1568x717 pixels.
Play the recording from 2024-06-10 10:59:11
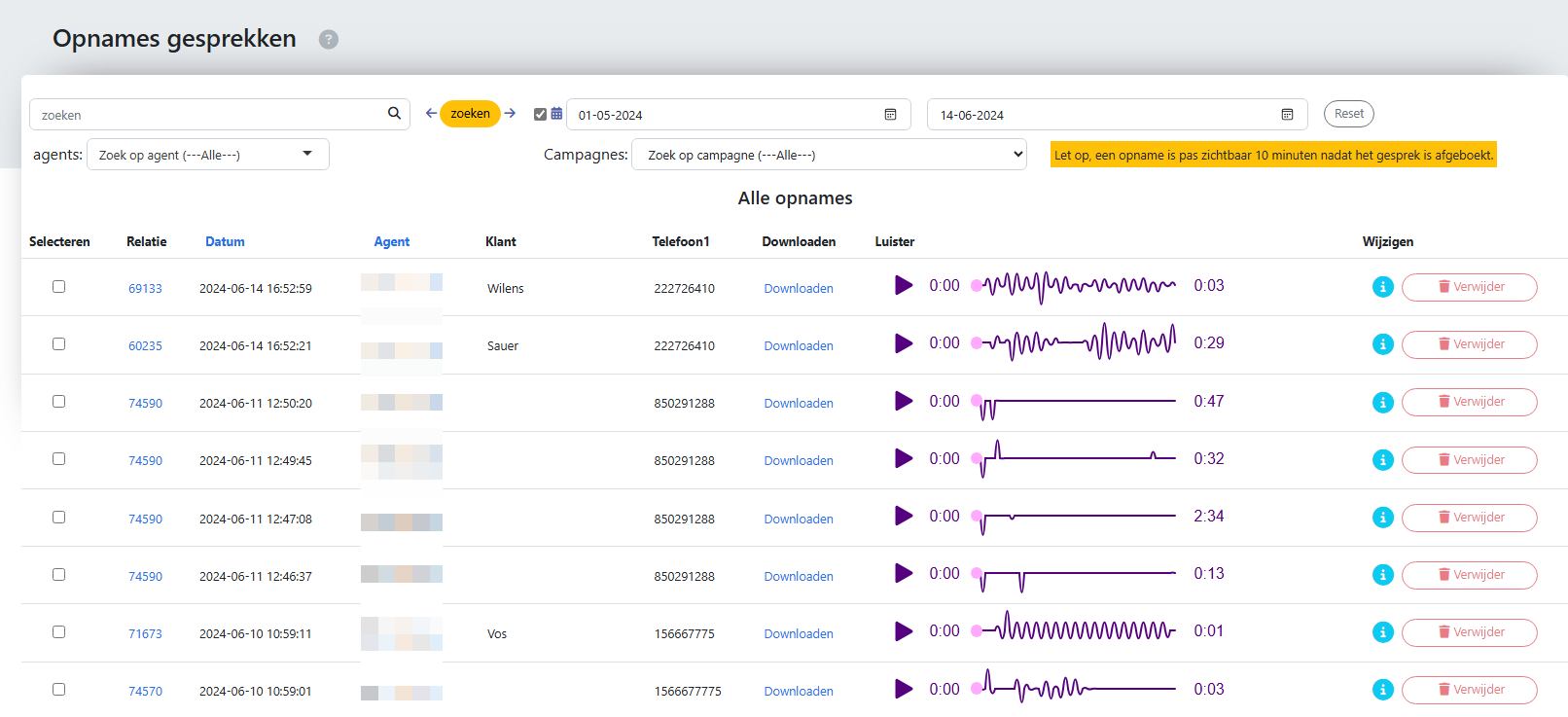(x=904, y=631)
